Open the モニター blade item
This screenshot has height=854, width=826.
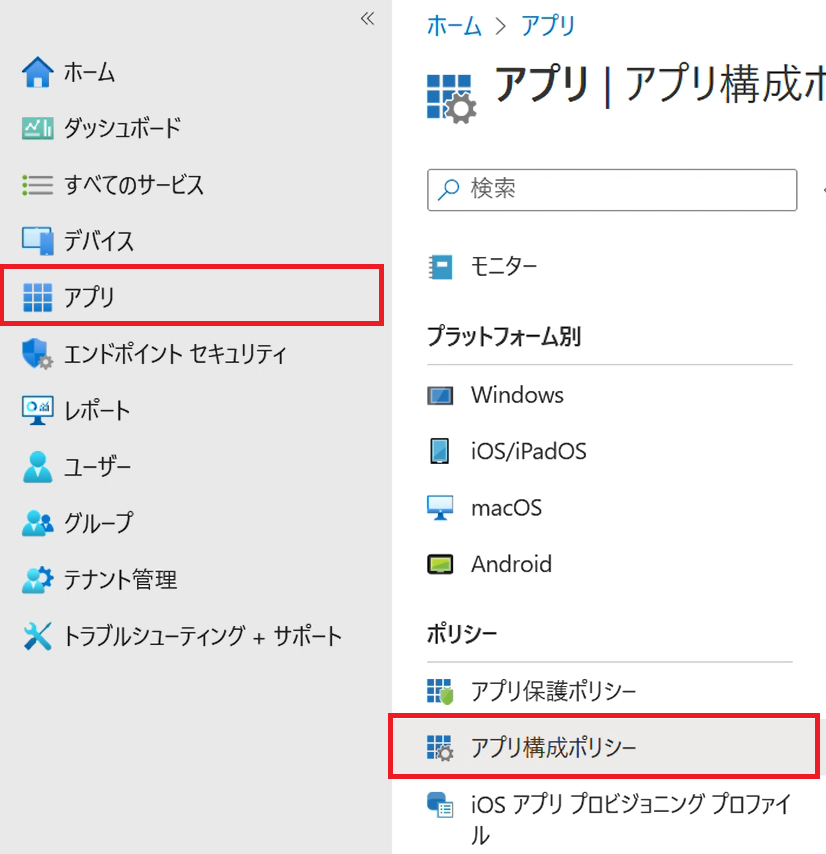tap(504, 267)
